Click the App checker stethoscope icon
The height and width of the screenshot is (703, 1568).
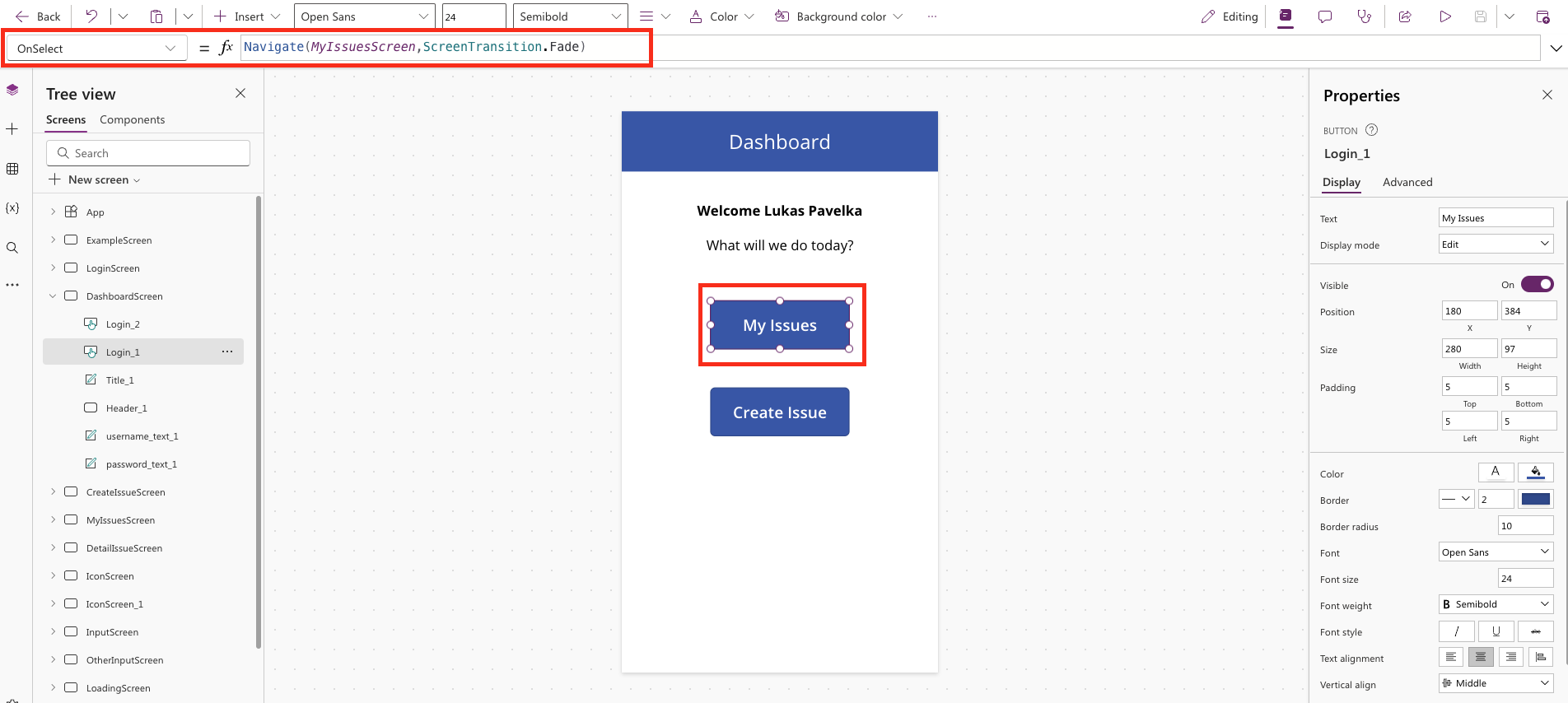tap(1365, 16)
